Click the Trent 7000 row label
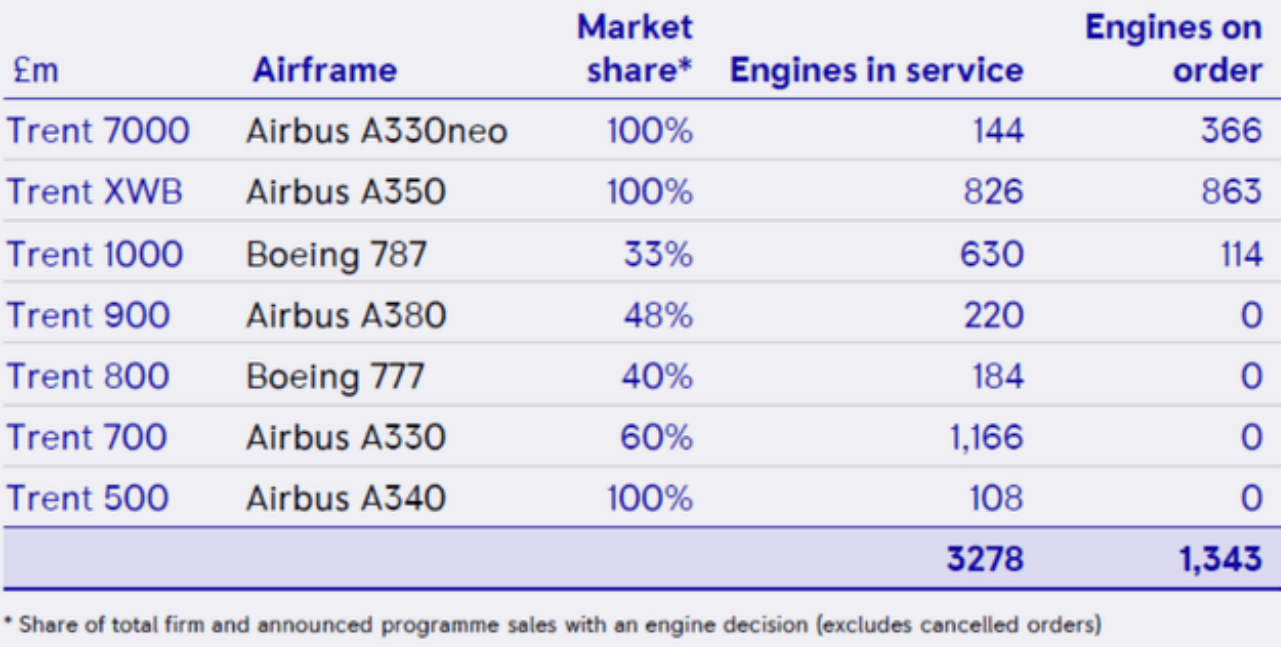 coord(98,131)
